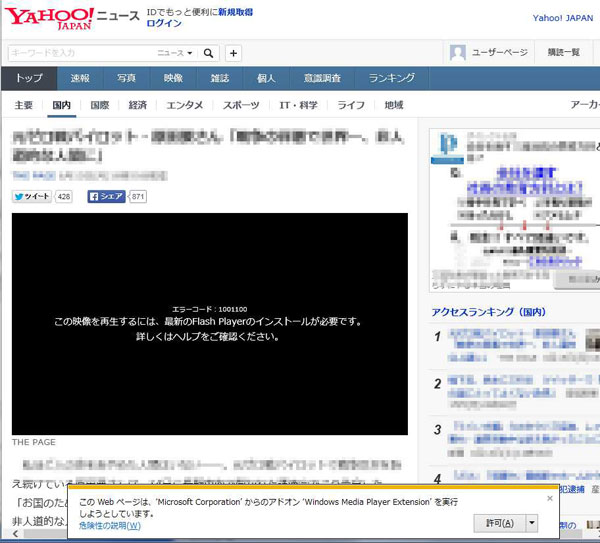Image resolution: width=600 pixels, height=543 pixels.
Task: Expand the ニュース search category dropdown
Action: 175,53
